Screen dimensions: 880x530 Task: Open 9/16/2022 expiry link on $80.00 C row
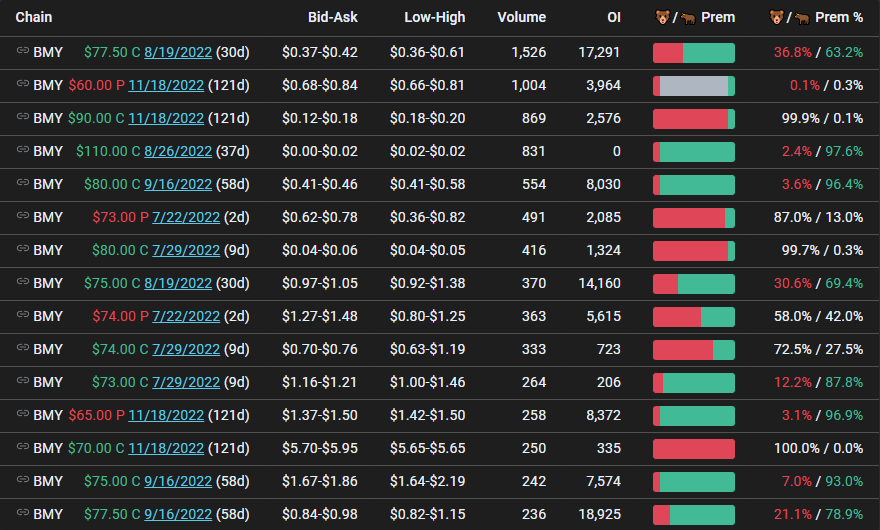point(178,184)
